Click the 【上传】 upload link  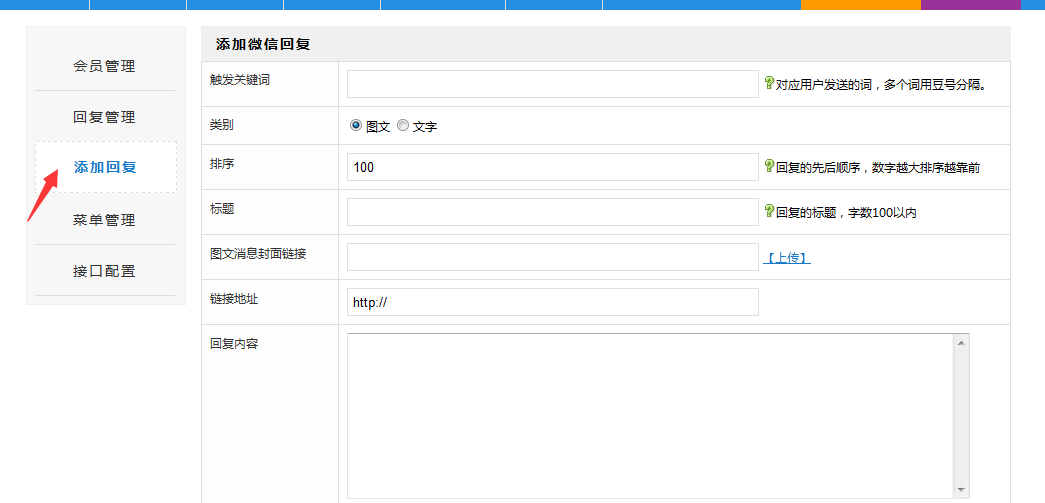click(787, 258)
